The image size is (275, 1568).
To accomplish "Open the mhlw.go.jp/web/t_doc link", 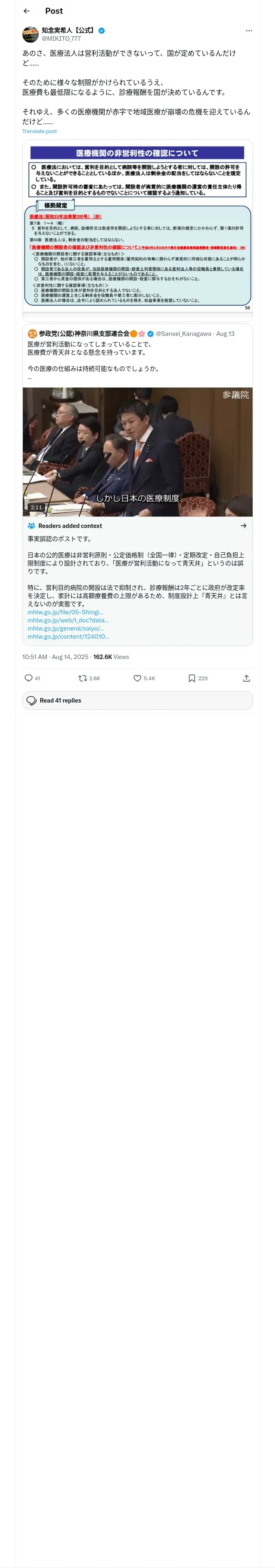I will tap(68, 620).
